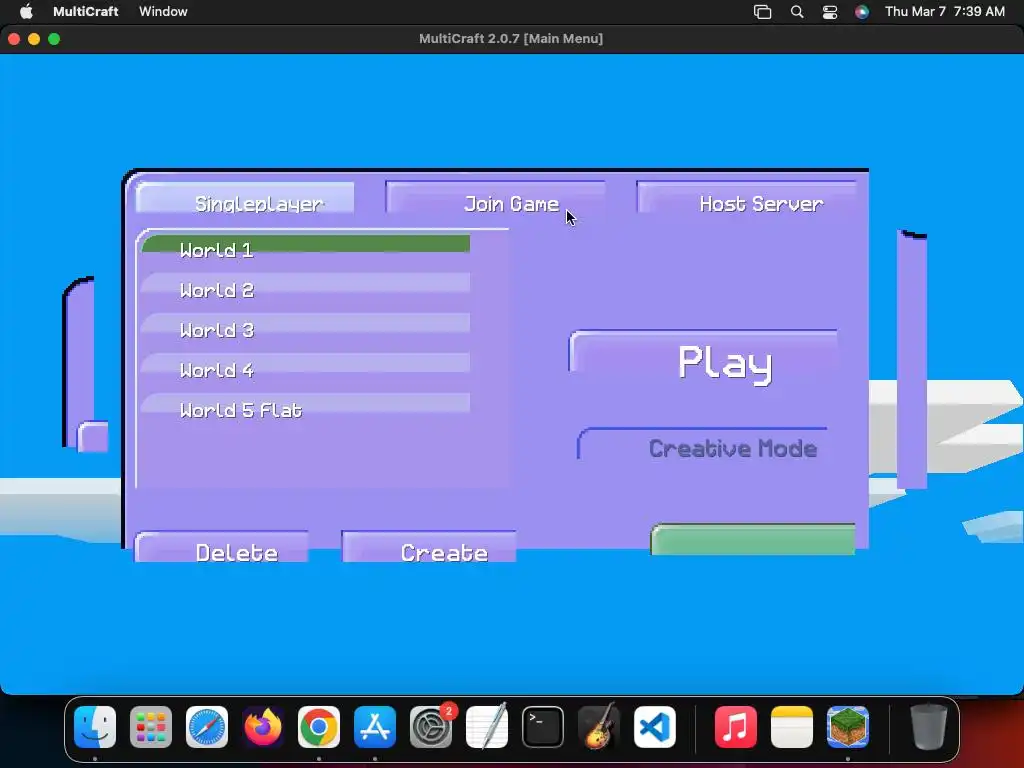The width and height of the screenshot is (1024, 768).
Task: Switch to the Host Server tab
Action: coord(747,198)
